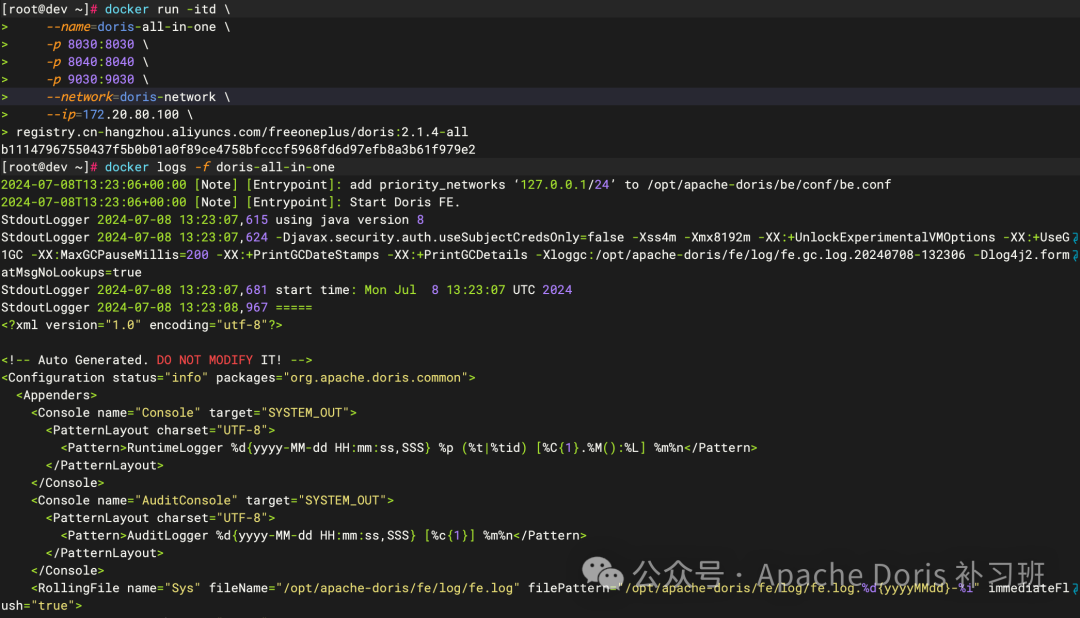Click the '-Djavax.security.auth.useSubjectCredsOnly=false' JVM option
Viewport: 1080px width, 618px height.
point(450,237)
